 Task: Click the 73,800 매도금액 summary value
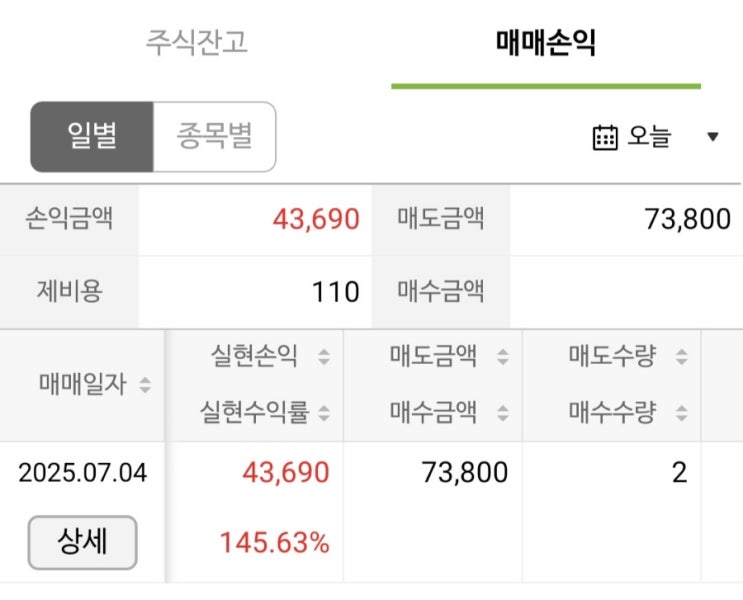pyautogui.click(x=687, y=219)
